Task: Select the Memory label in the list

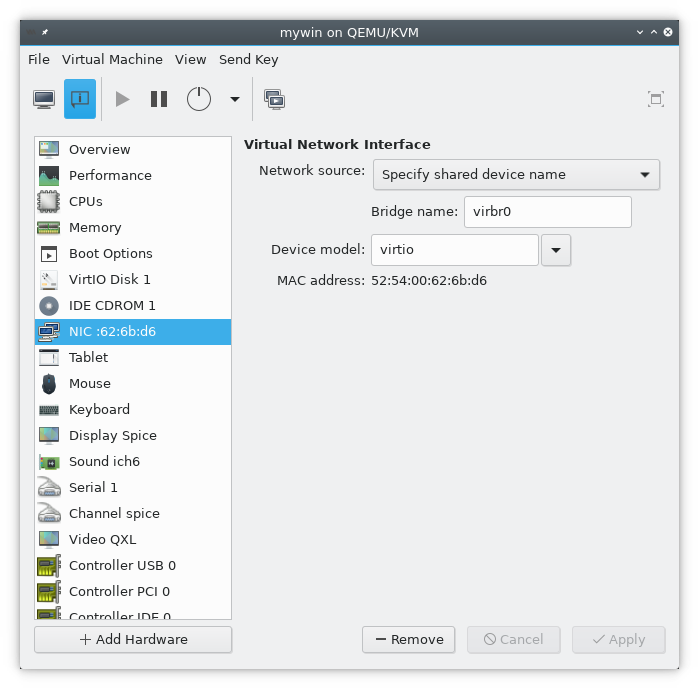Action: click(x=95, y=228)
